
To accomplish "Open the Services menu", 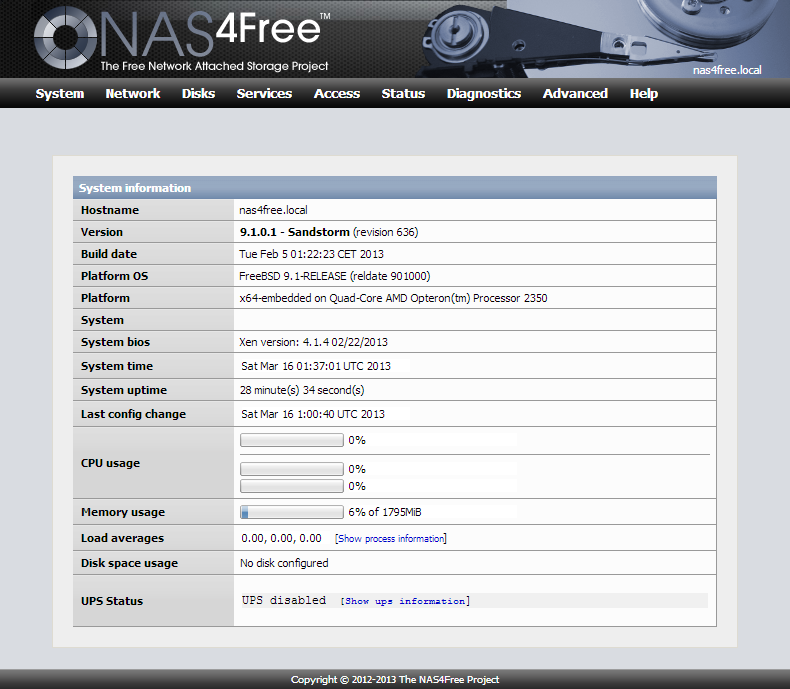I will pyautogui.click(x=265, y=94).
